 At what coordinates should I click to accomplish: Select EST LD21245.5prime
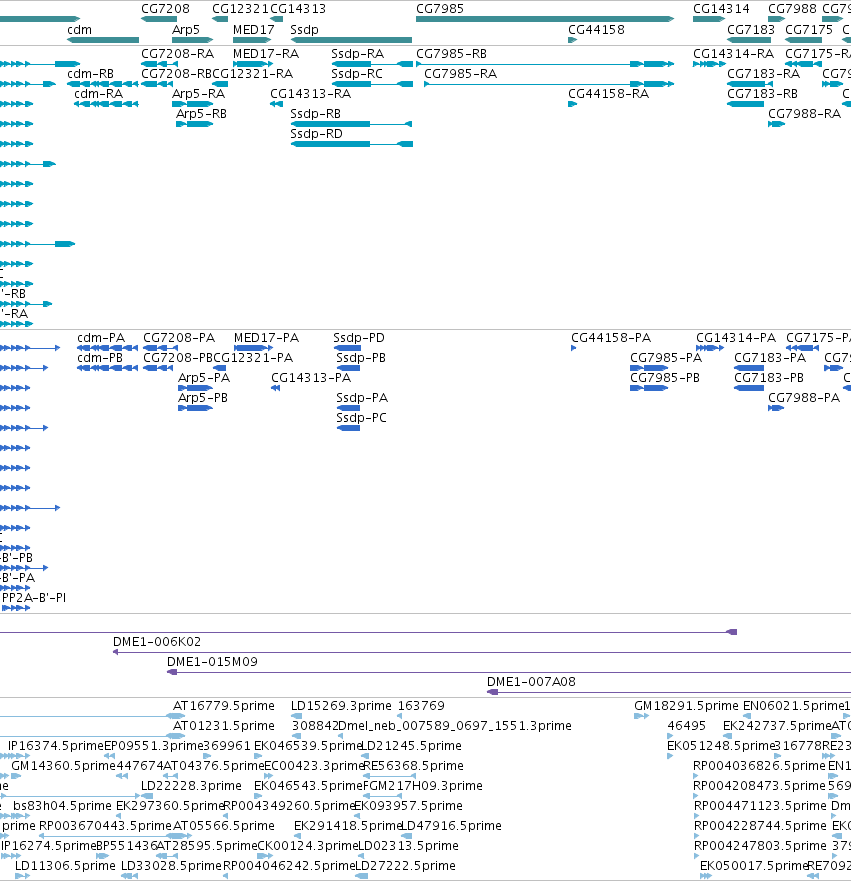click(x=411, y=746)
